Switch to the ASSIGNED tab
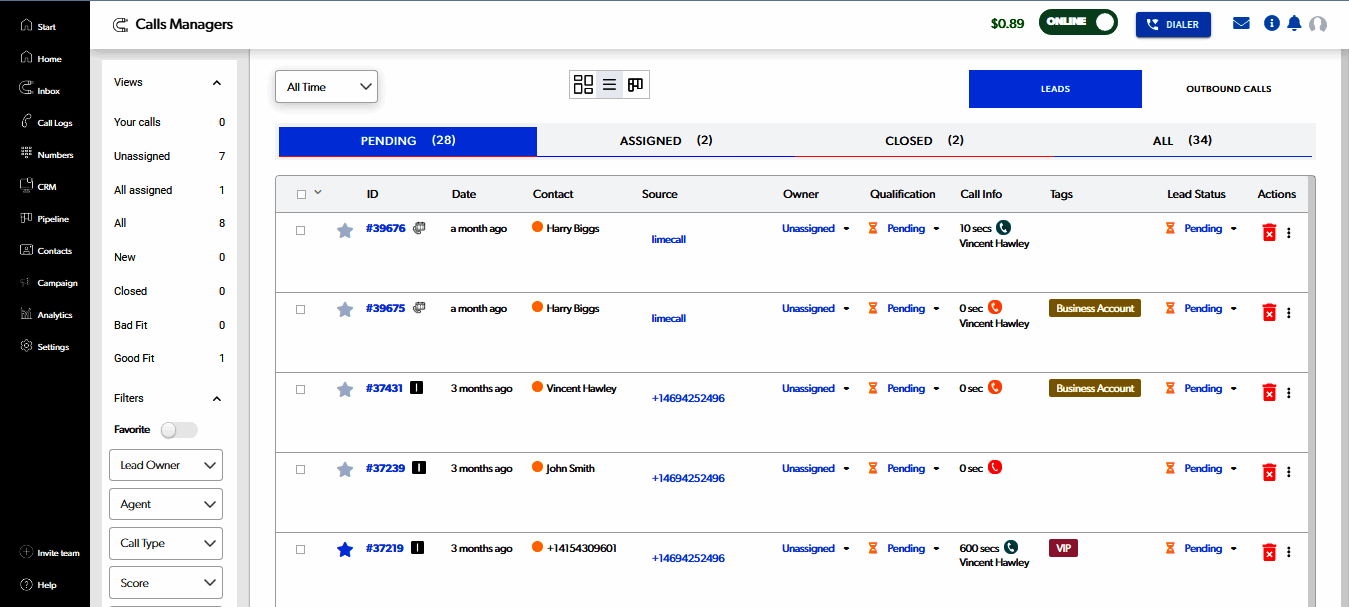 [x=665, y=141]
